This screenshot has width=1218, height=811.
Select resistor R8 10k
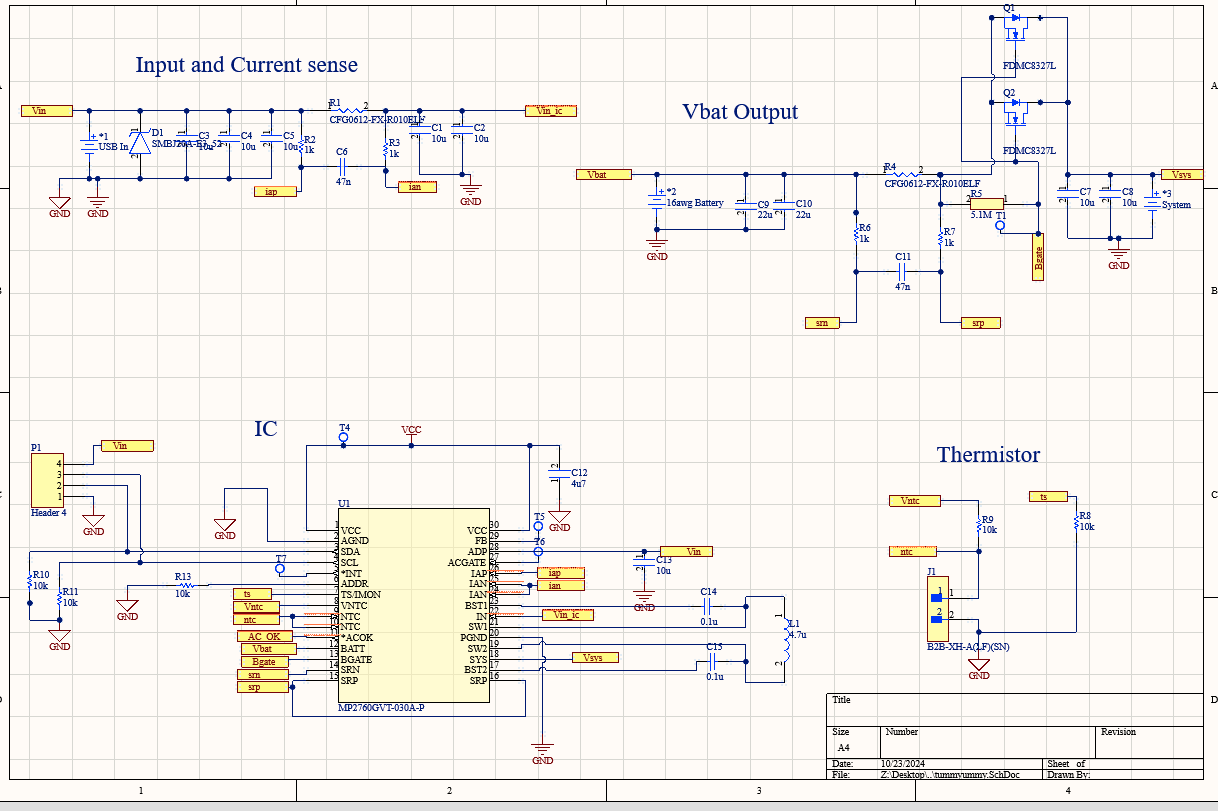click(1076, 524)
